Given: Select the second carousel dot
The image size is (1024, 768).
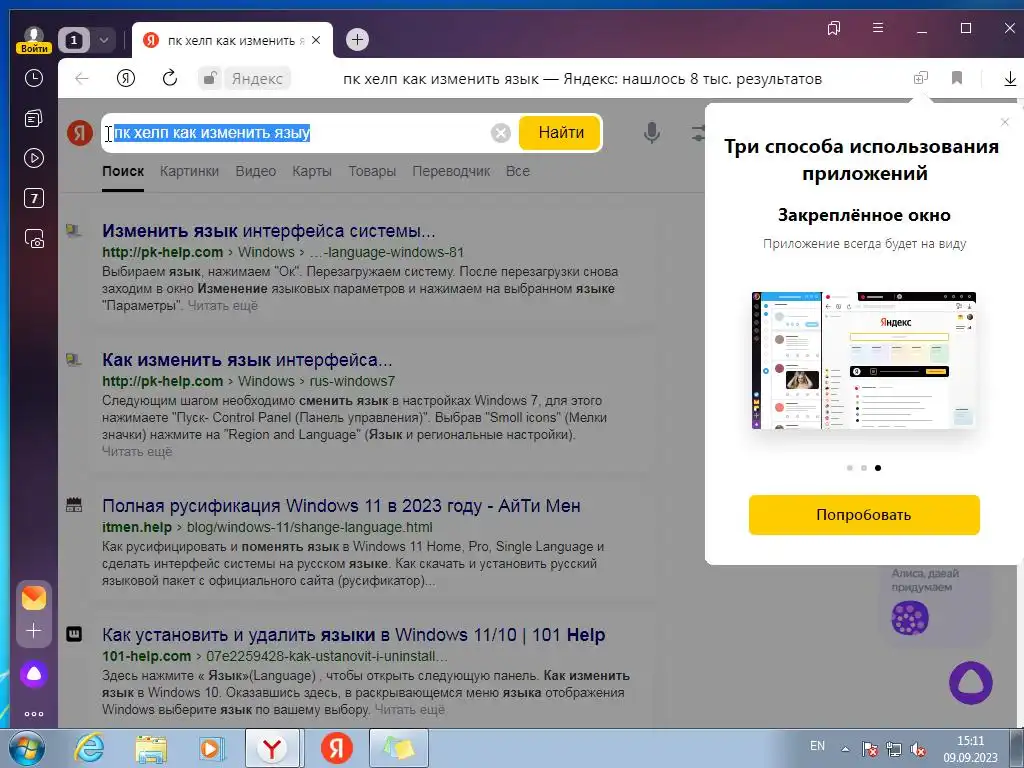Looking at the screenshot, I should click(863, 468).
